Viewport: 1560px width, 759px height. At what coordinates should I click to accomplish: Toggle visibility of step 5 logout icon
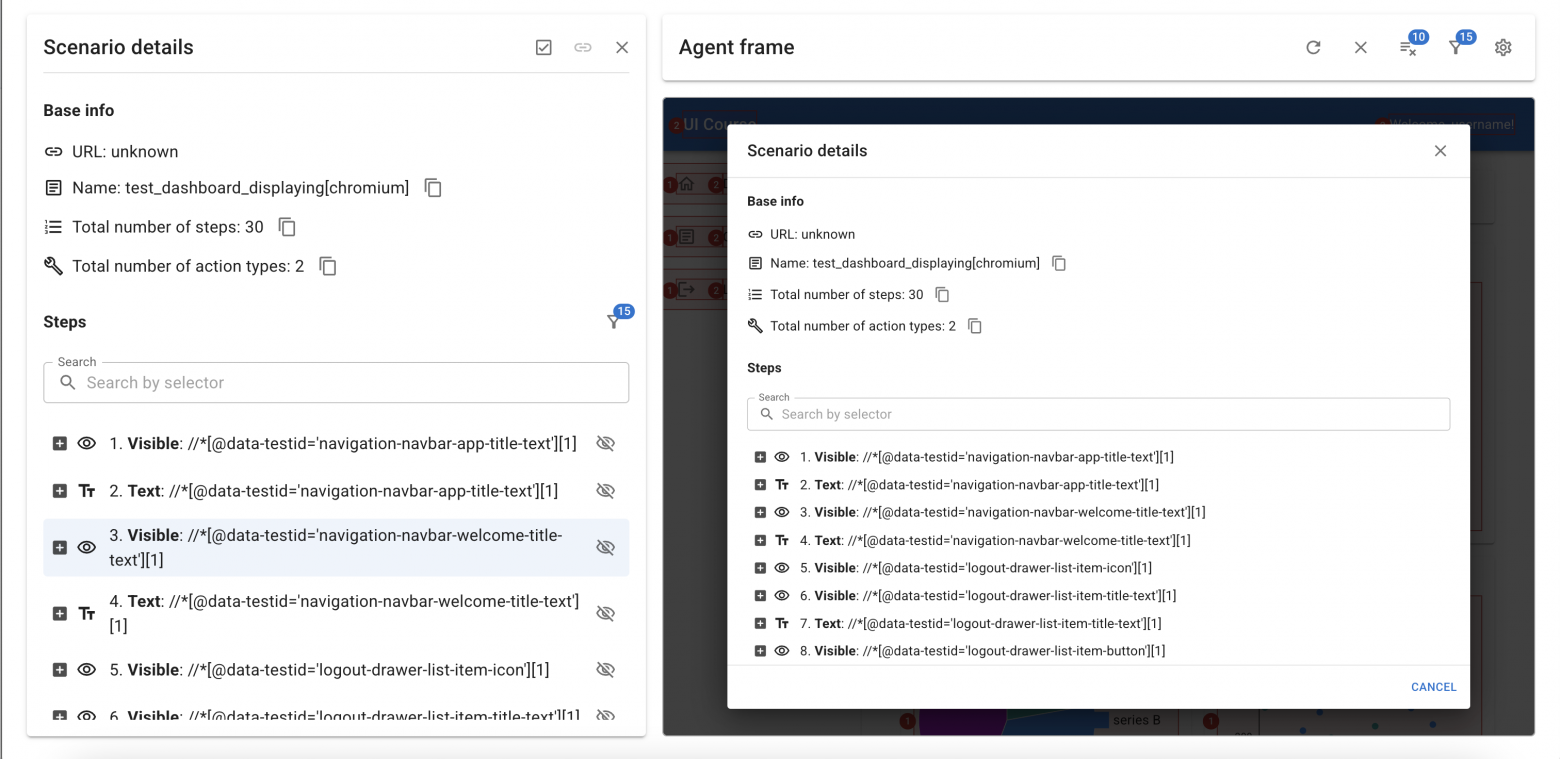pyautogui.click(x=605, y=670)
